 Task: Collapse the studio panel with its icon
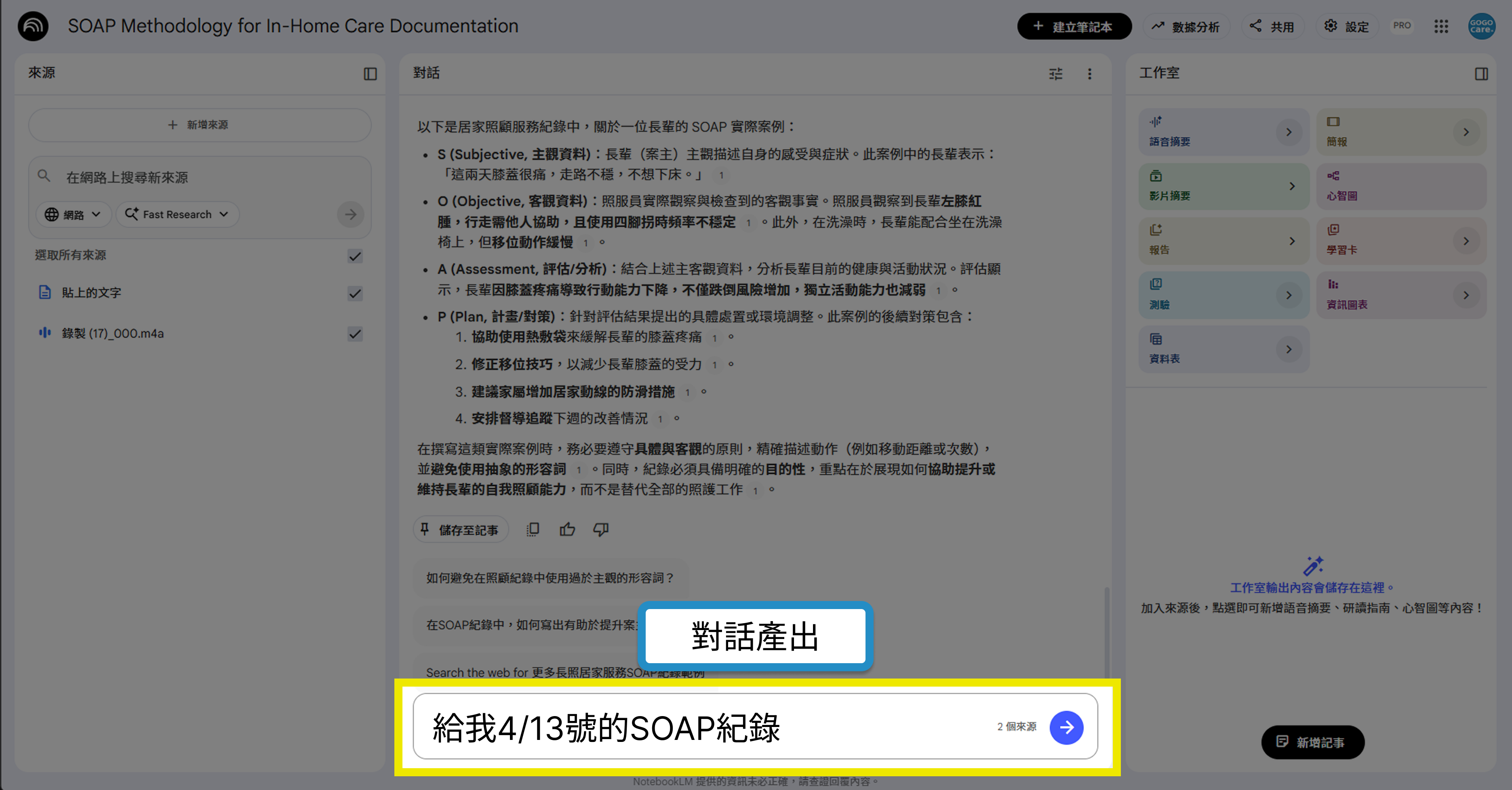[1481, 74]
